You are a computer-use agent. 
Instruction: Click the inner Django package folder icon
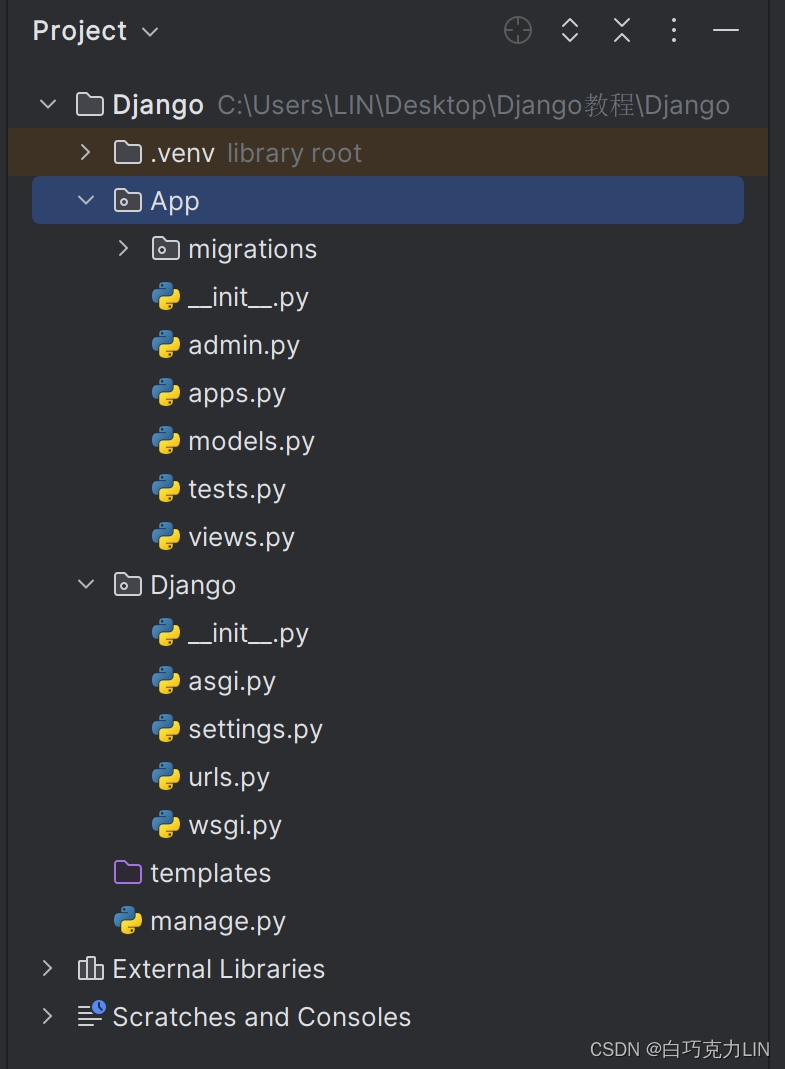pyautogui.click(x=128, y=585)
